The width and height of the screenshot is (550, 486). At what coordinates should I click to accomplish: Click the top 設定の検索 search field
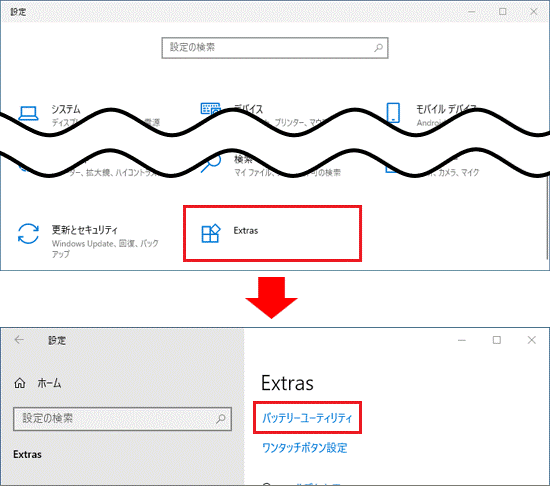tap(275, 48)
